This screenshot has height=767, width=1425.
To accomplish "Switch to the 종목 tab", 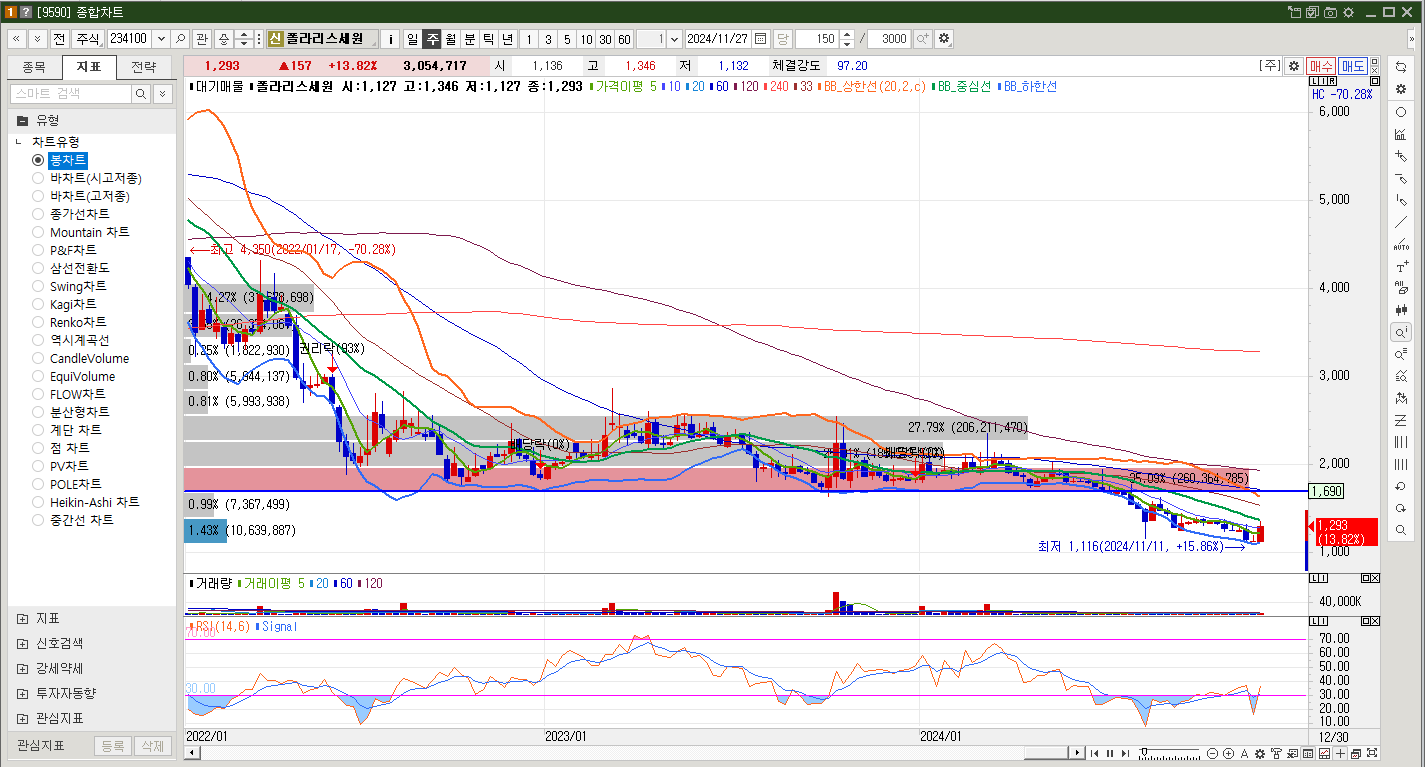I will [34, 67].
